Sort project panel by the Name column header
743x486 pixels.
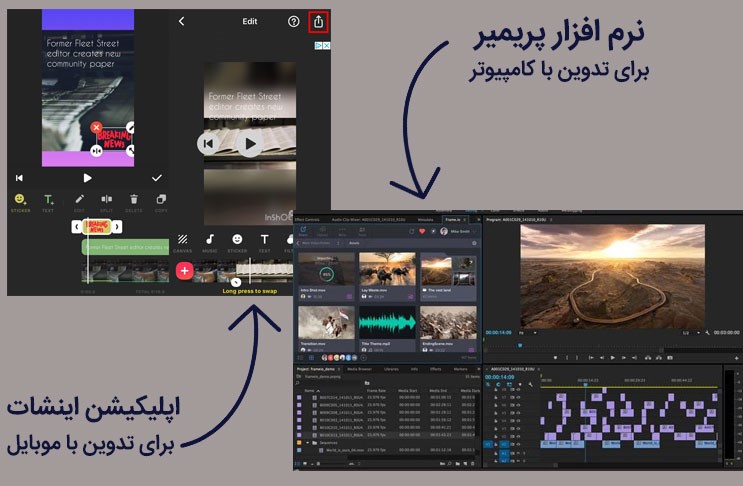(310, 391)
